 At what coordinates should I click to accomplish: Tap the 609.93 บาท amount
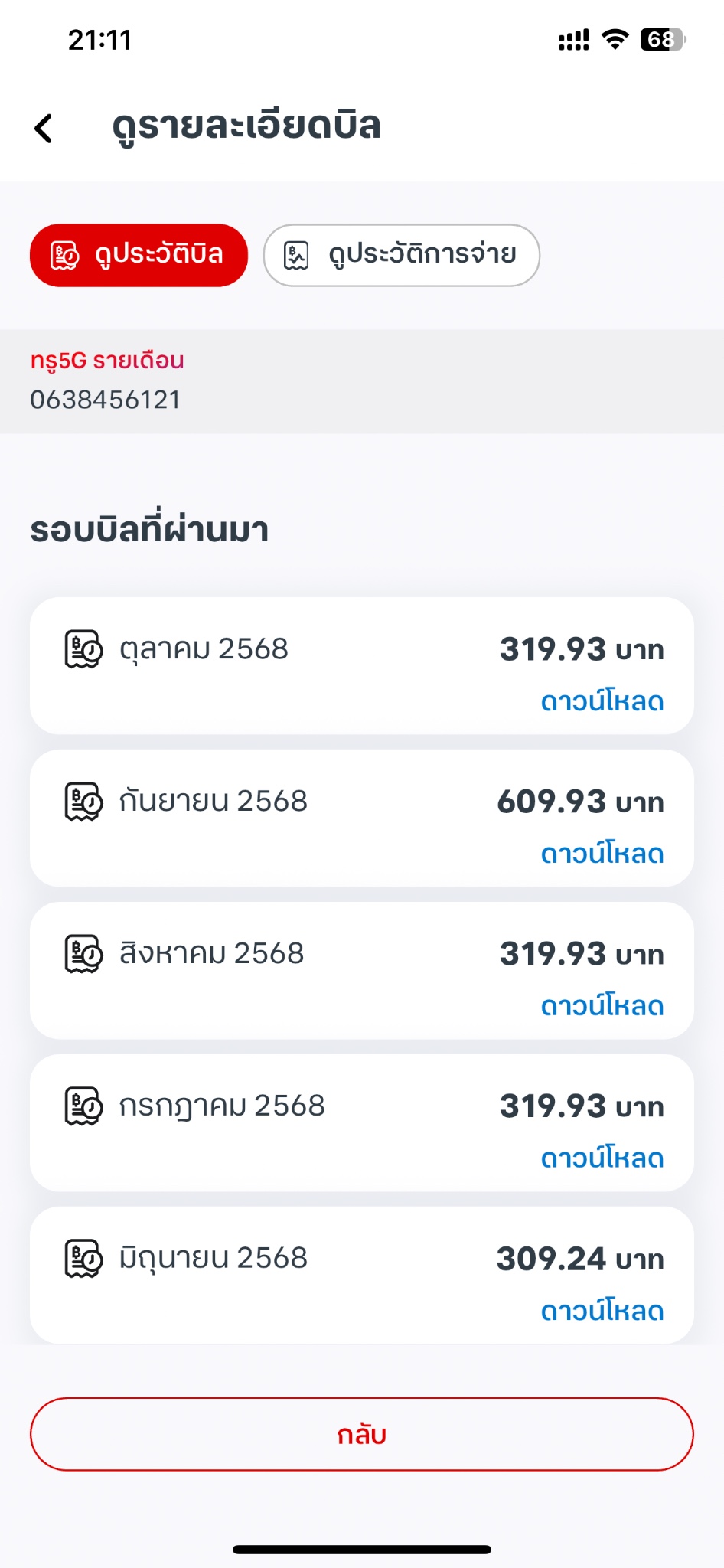pyautogui.click(x=580, y=802)
